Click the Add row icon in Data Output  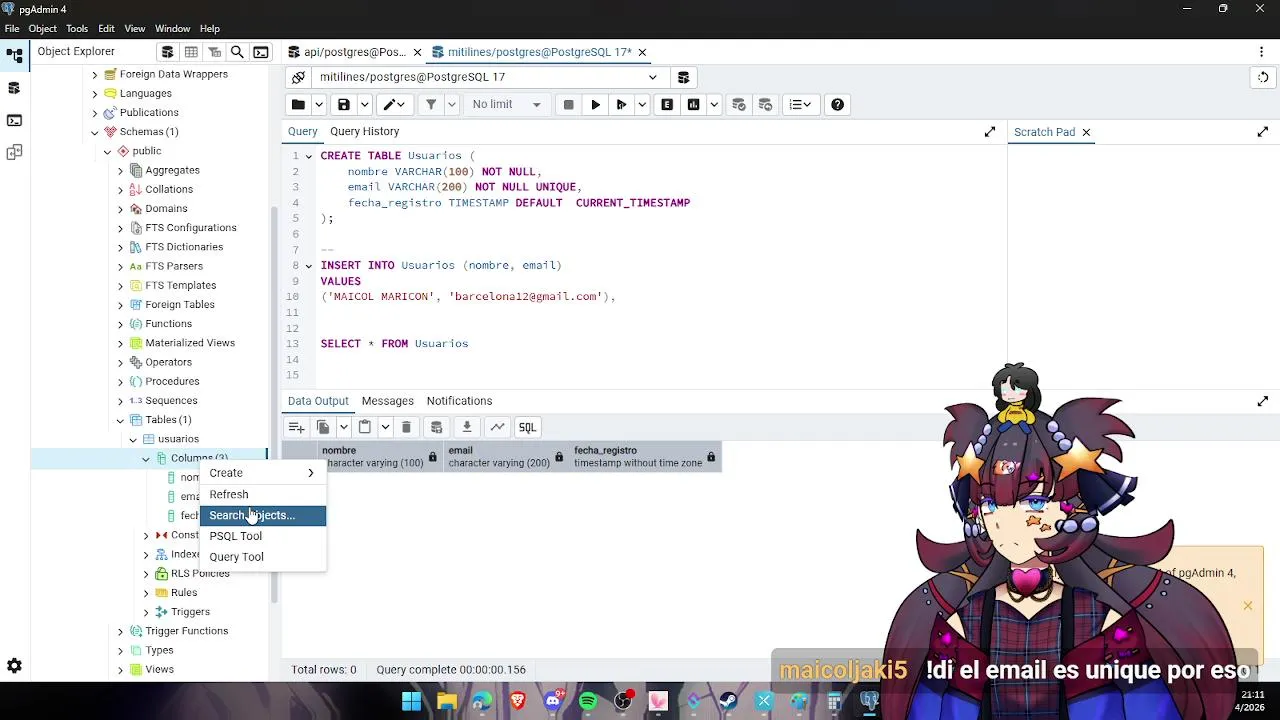tap(297, 427)
